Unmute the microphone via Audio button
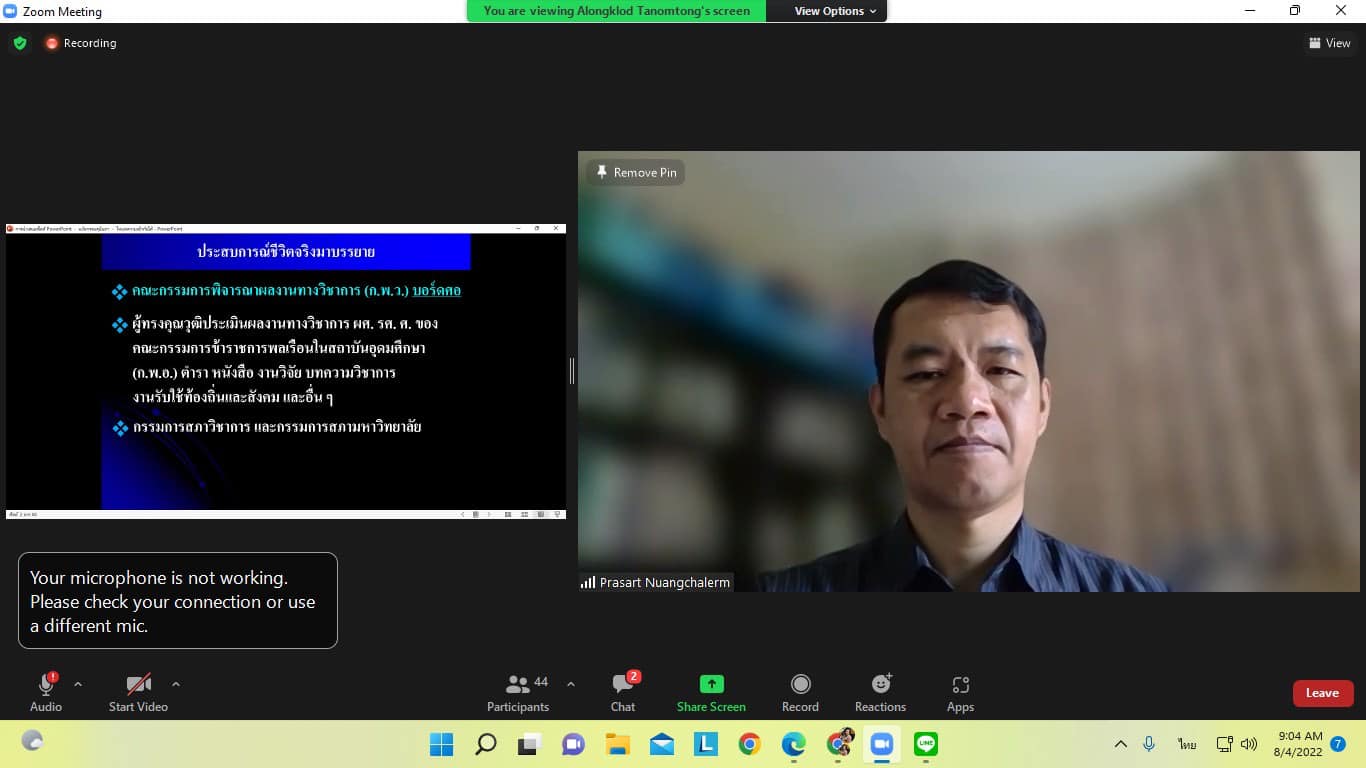The image size is (1366, 768). [46, 693]
